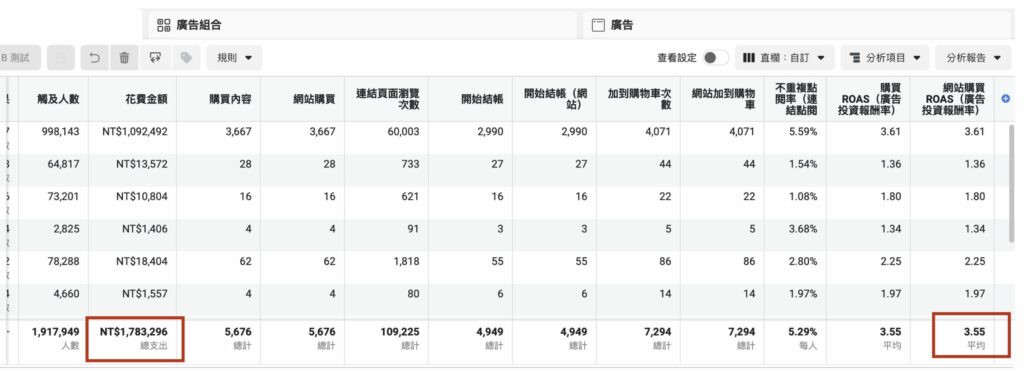Select the 1,818 landing page views cell
Image resolution: width=1024 pixels, height=372 pixels.
pyautogui.click(x=387, y=268)
